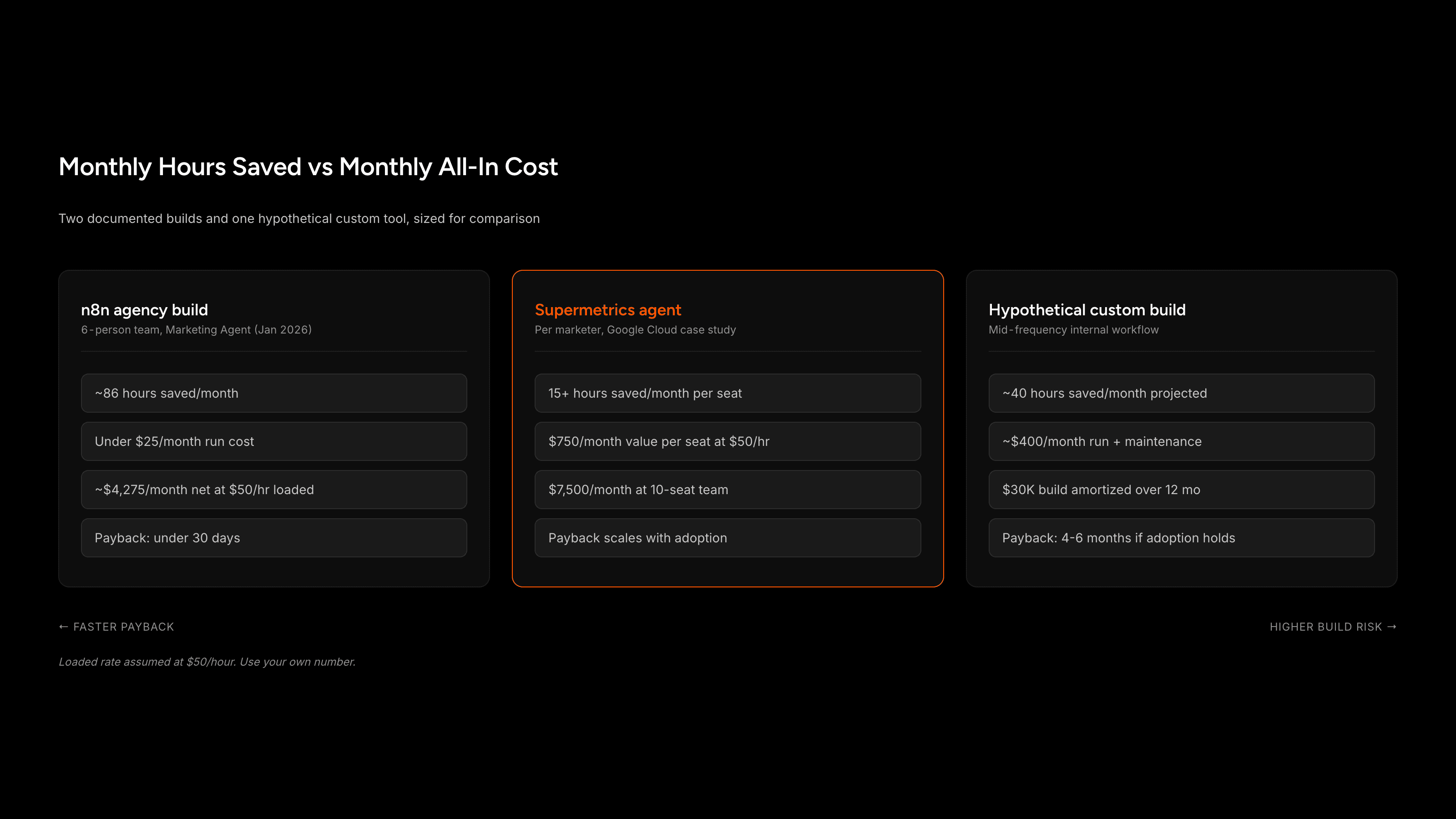
Task: Select '$750/month value per seat at $50/hr' row
Action: [728, 441]
